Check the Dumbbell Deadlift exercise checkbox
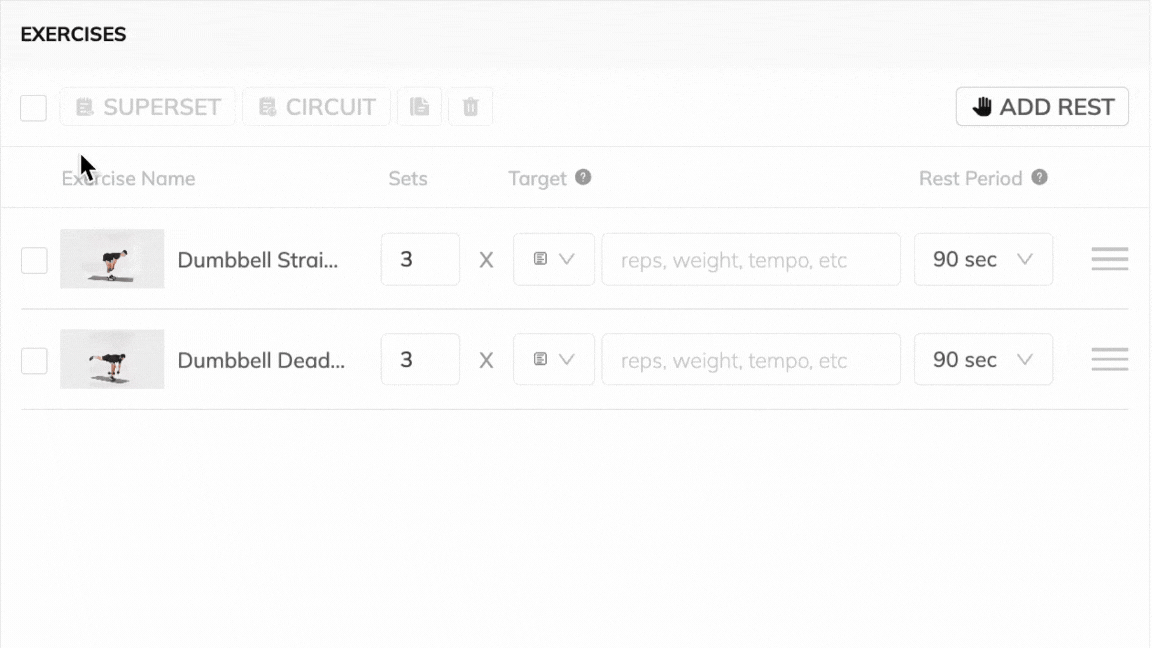Viewport: 1152px width, 648px height. point(34,360)
